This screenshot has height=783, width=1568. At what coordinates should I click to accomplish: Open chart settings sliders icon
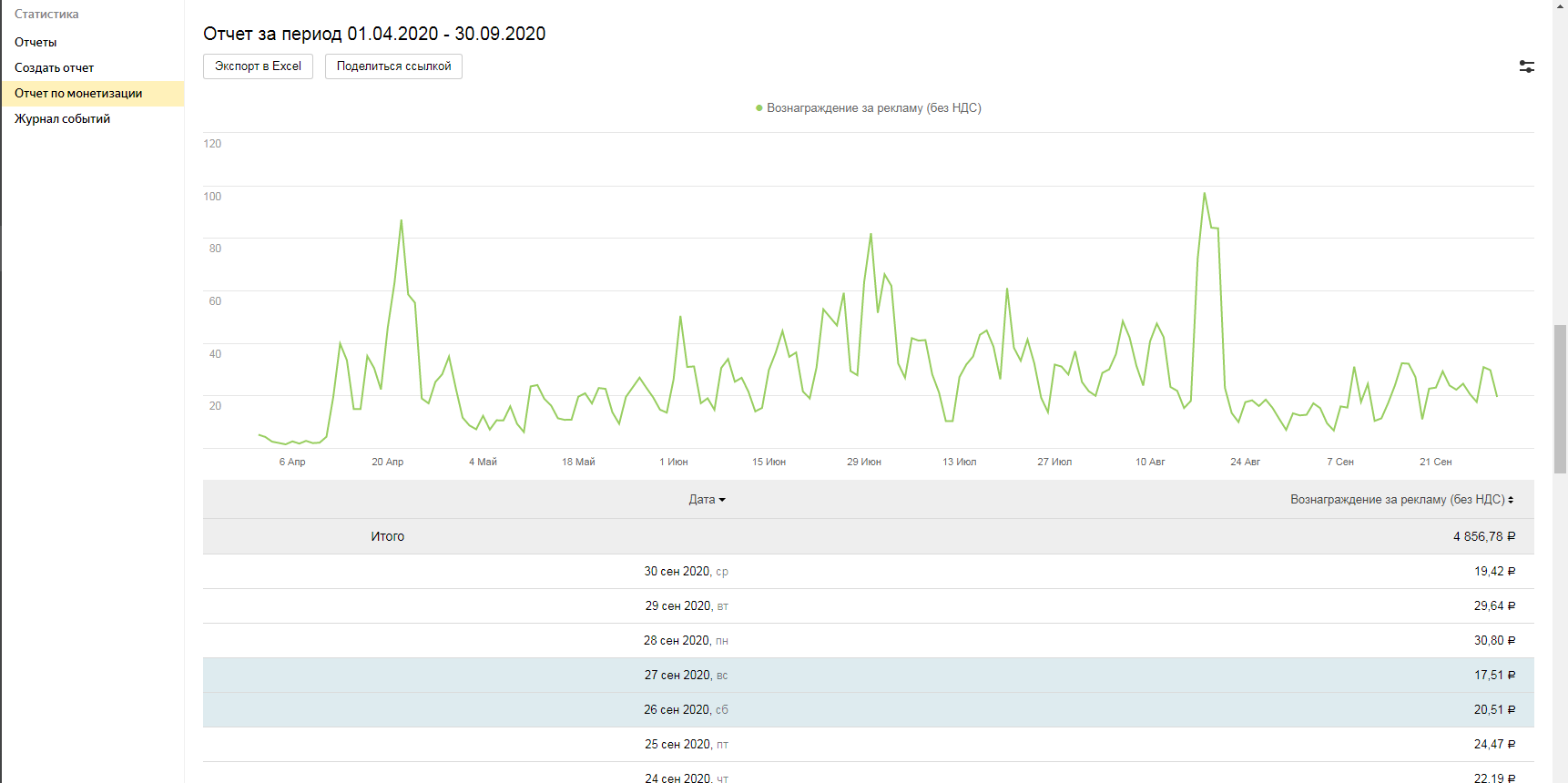[1527, 66]
